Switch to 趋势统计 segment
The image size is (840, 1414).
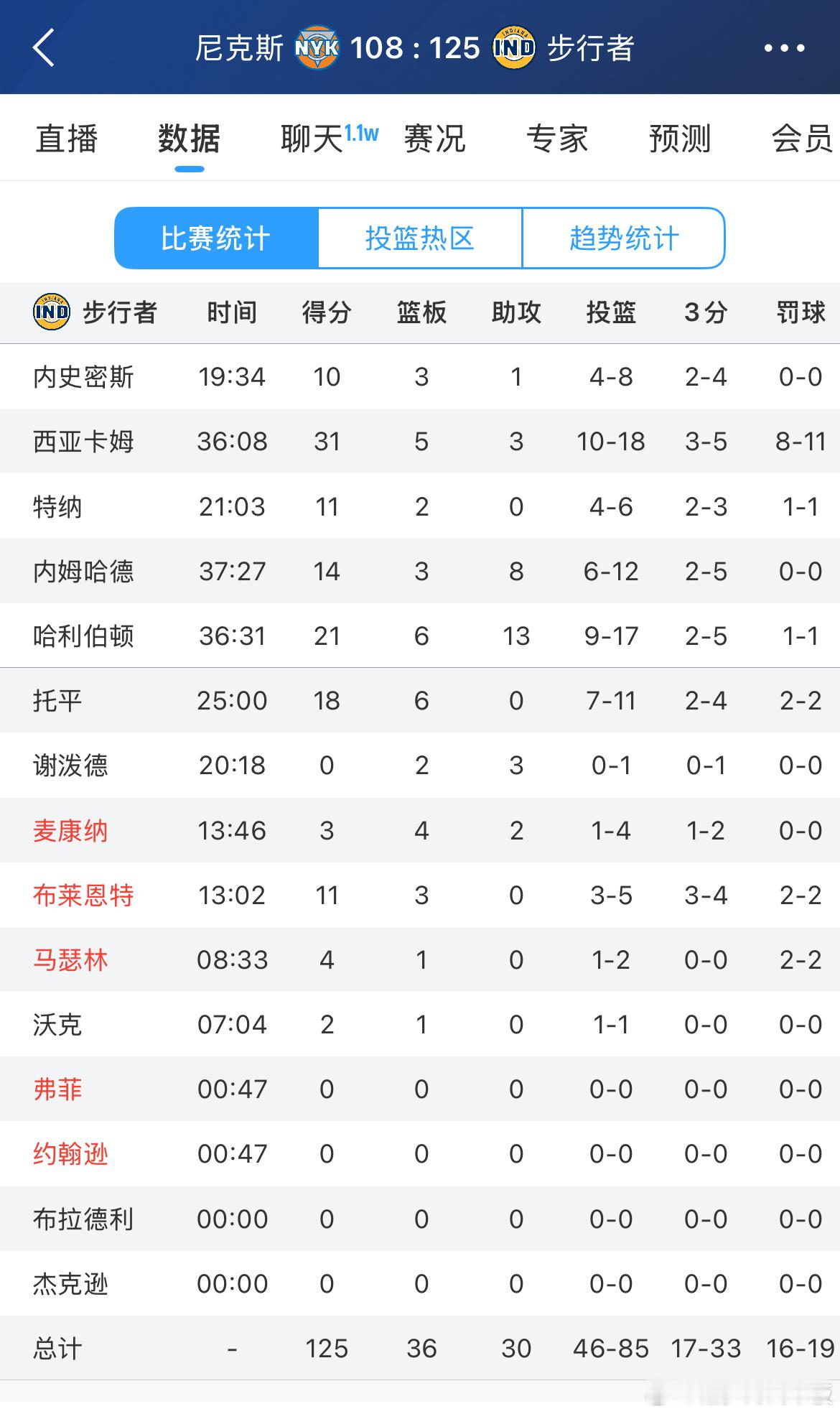[624, 238]
